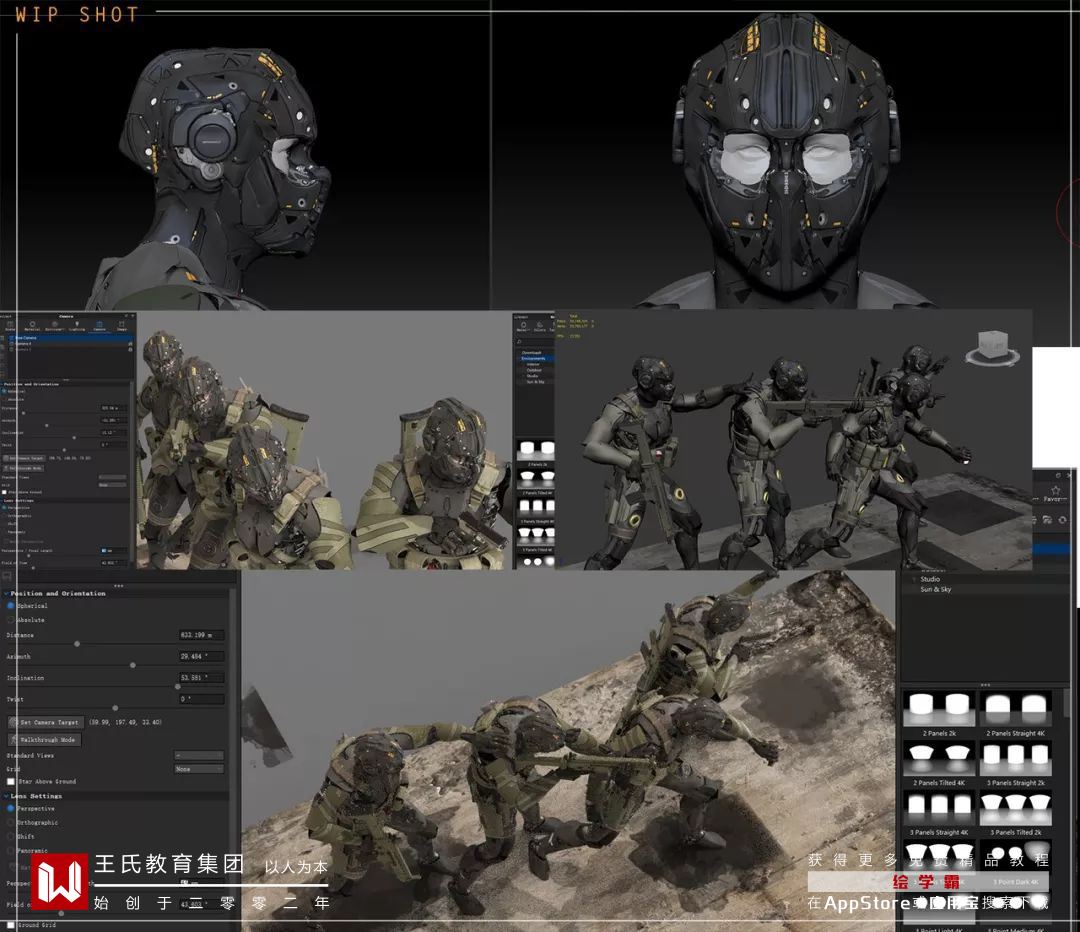1080x932 pixels.
Task: Open the Image project tab
Action: click(121, 325)
